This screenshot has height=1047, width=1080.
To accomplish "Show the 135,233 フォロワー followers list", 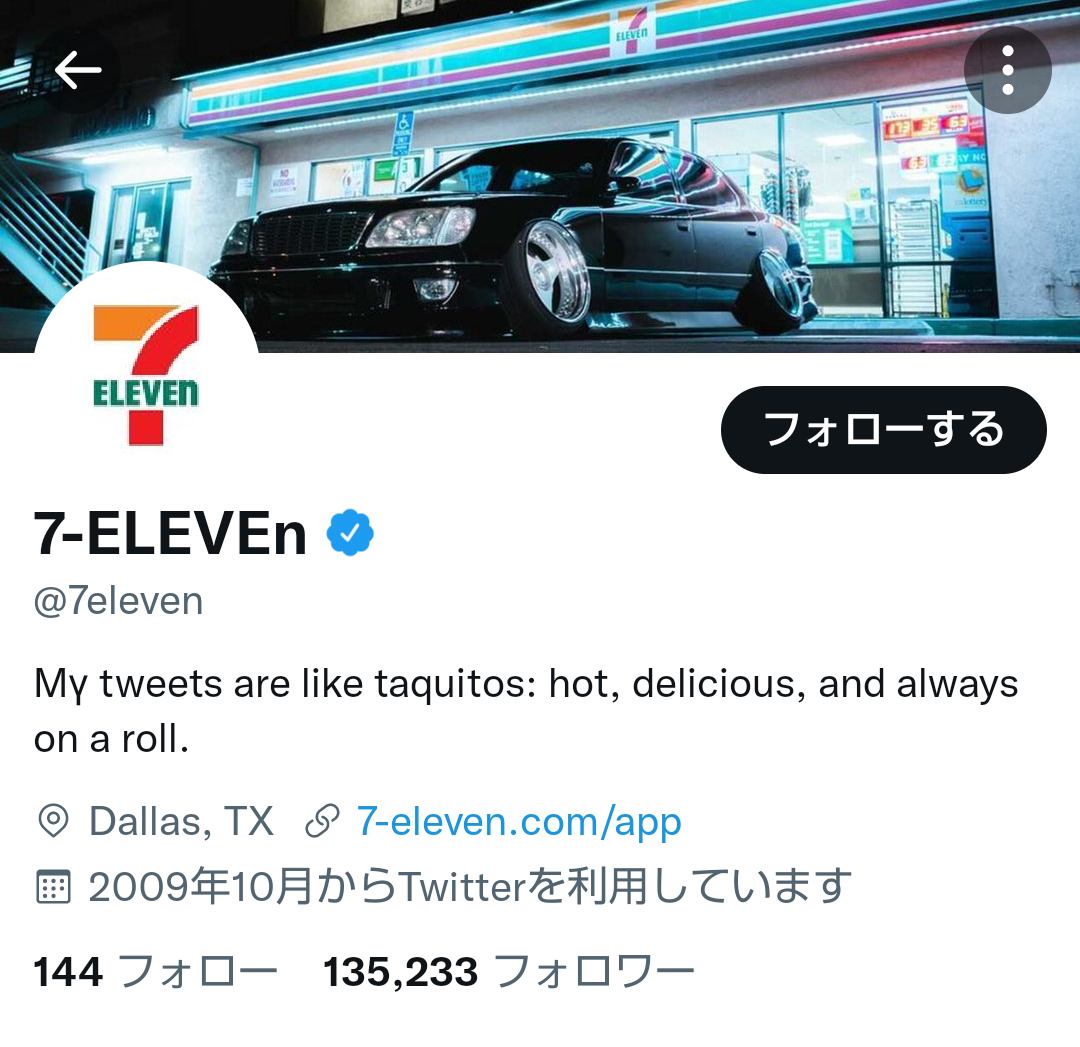I will tap(508, 972).
